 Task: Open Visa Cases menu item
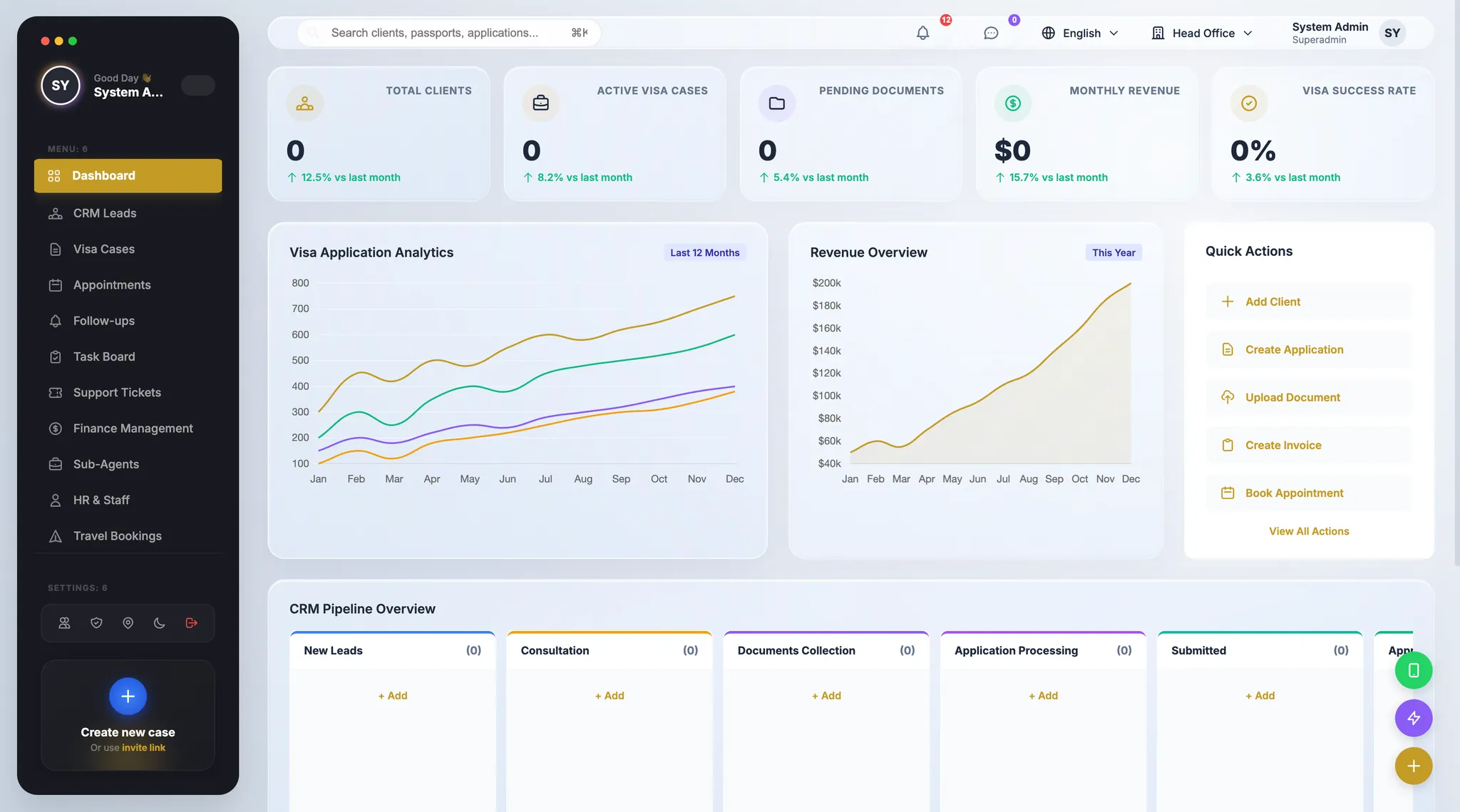[x=128, y=249]
